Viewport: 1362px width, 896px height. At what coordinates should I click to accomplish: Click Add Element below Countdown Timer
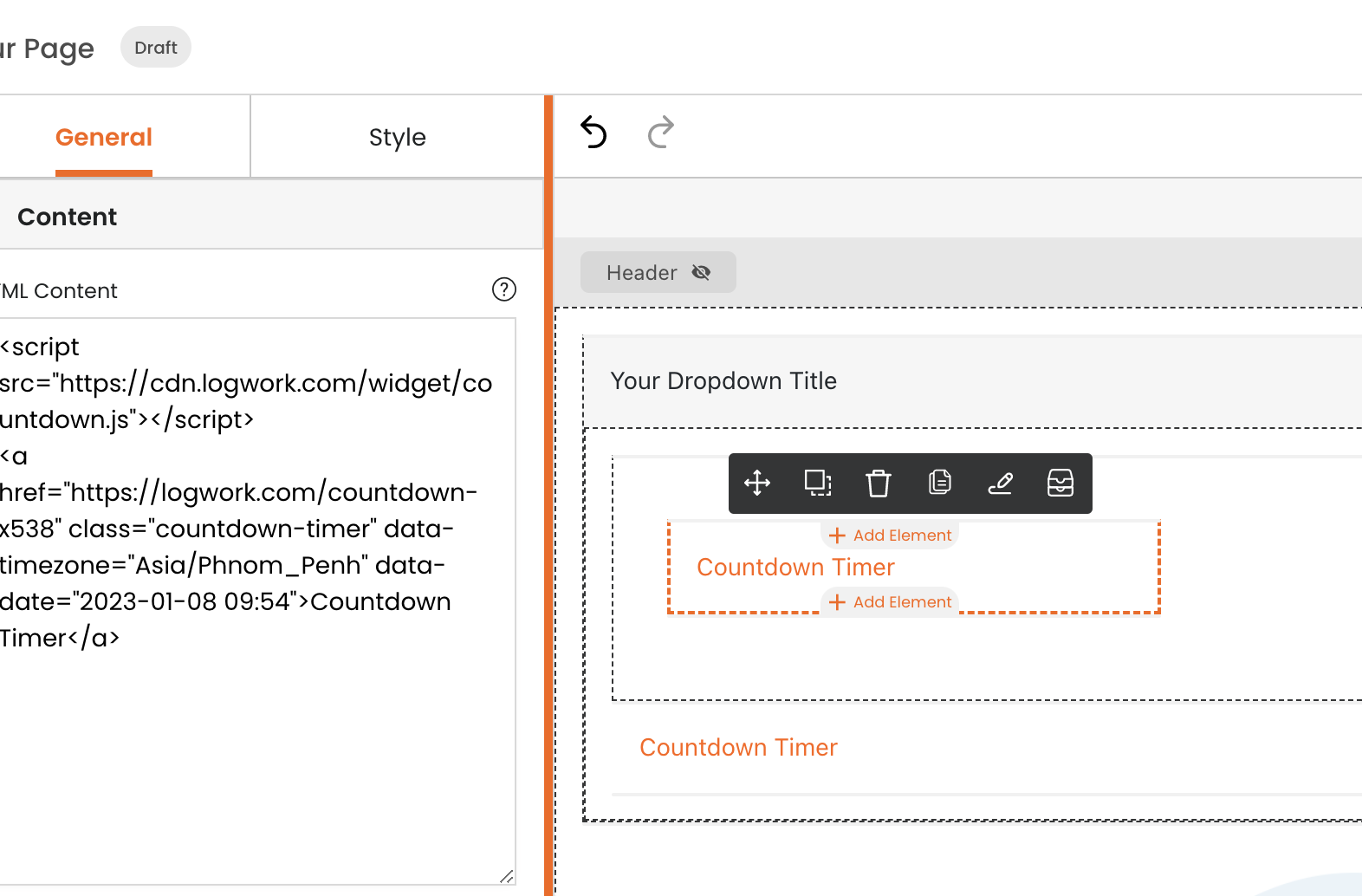890,602
